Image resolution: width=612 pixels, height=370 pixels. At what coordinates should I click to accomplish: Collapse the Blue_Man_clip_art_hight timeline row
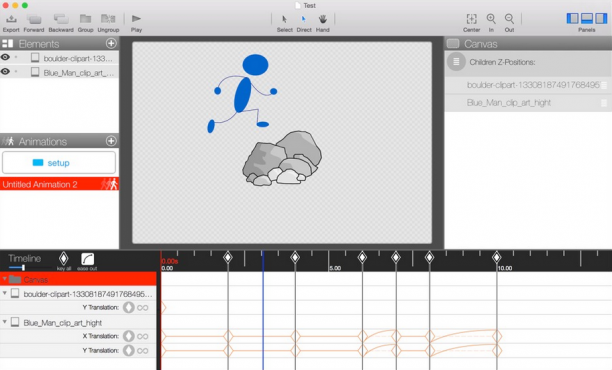5,322
